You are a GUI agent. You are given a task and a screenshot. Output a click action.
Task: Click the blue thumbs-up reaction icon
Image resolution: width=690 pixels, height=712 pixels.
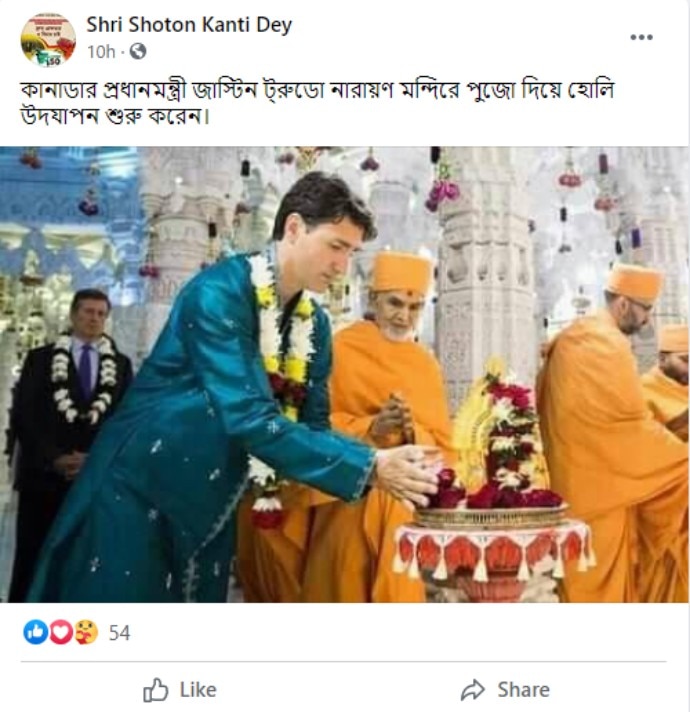[x=35, y=632]
